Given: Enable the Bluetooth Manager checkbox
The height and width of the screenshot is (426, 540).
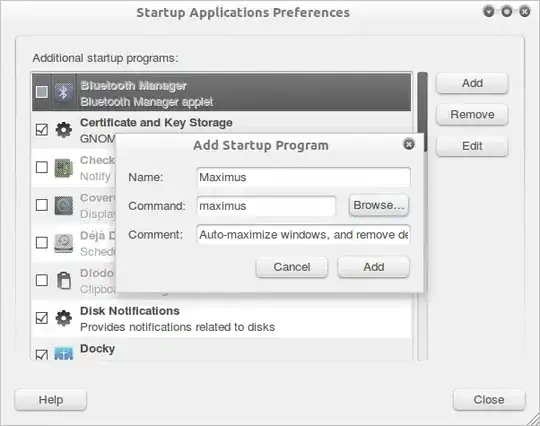Looking at the screenshot, I should coord(42,92).
